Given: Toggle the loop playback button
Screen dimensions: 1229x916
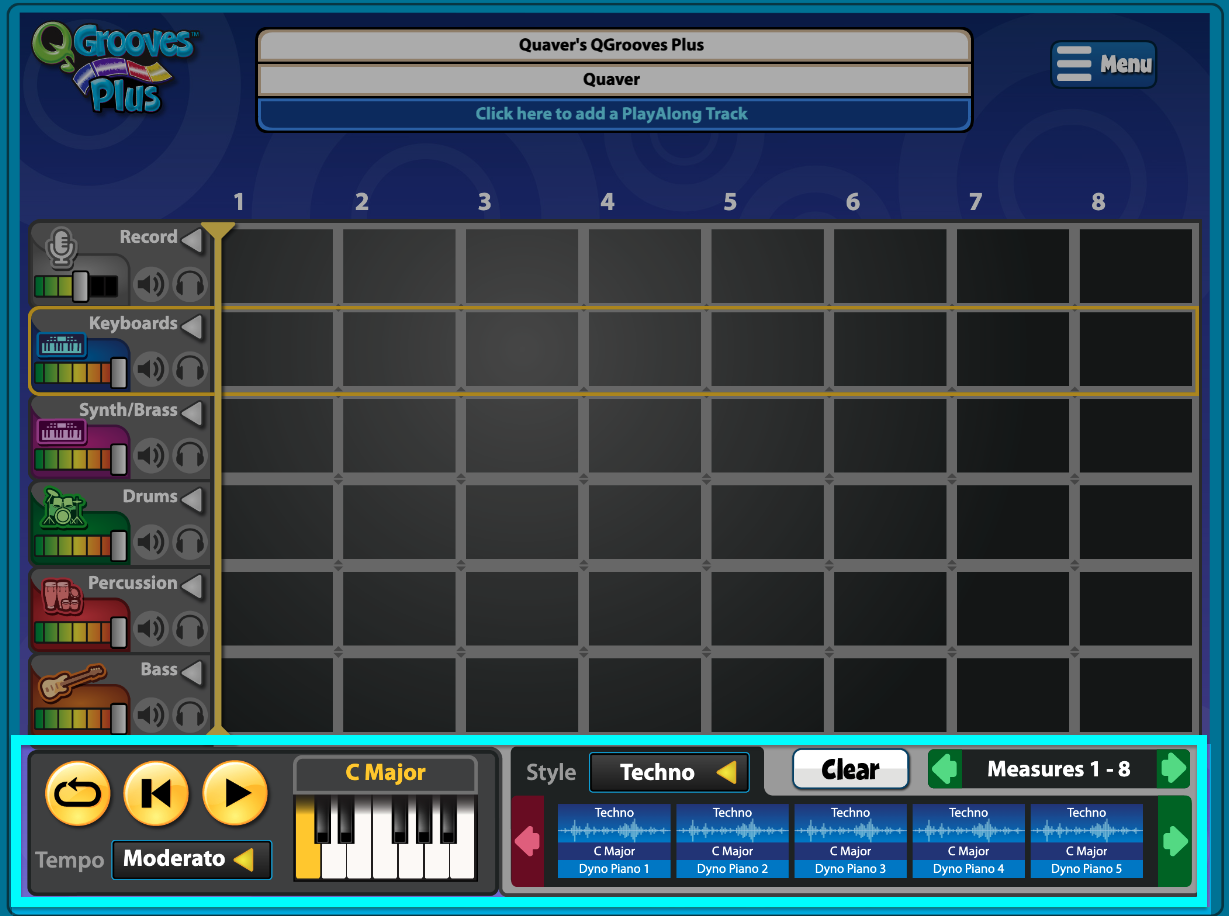Looking at the screenshot, I should point(78,794).
